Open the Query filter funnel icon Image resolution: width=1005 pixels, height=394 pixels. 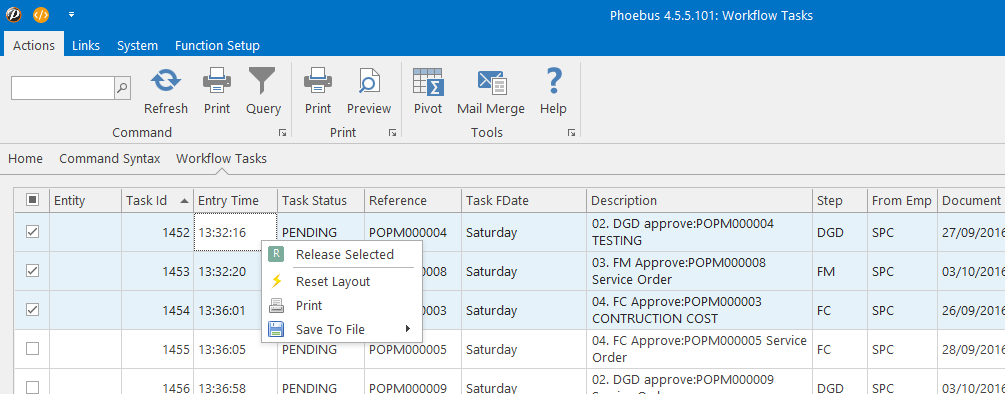coord(263,81)
